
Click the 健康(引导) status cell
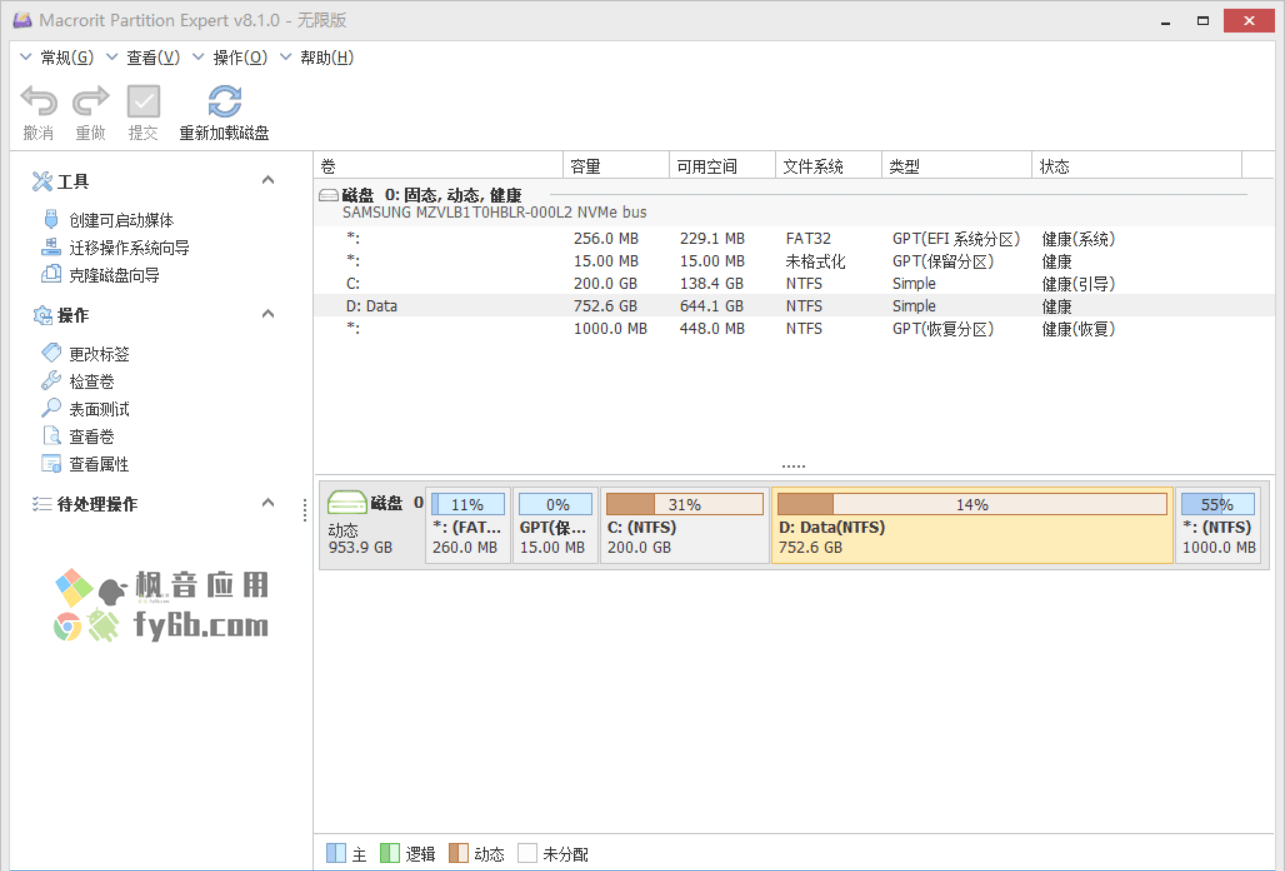1078,284
